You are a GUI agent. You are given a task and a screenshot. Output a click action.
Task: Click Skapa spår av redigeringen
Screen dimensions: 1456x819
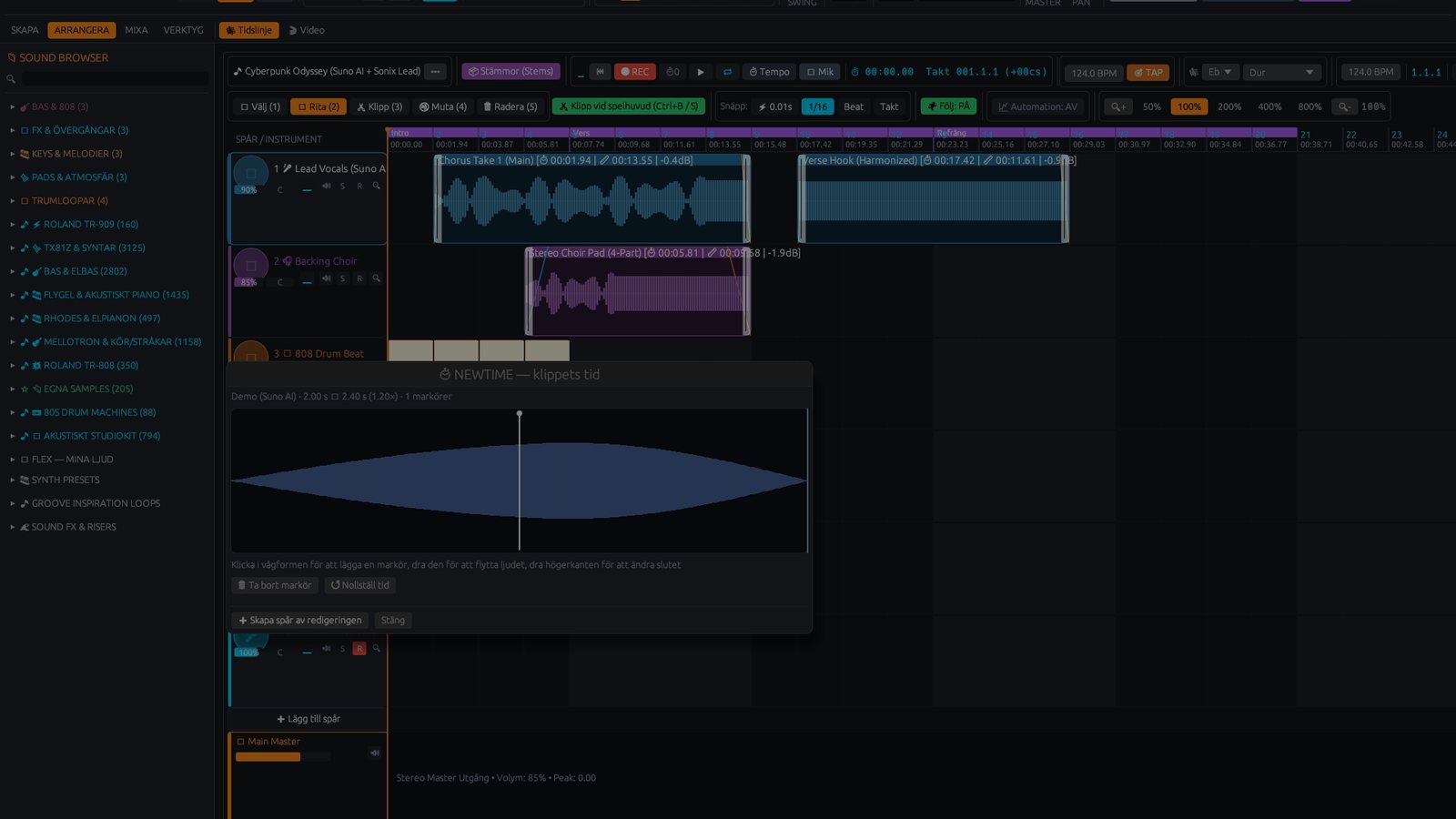(x=300, y=621)
